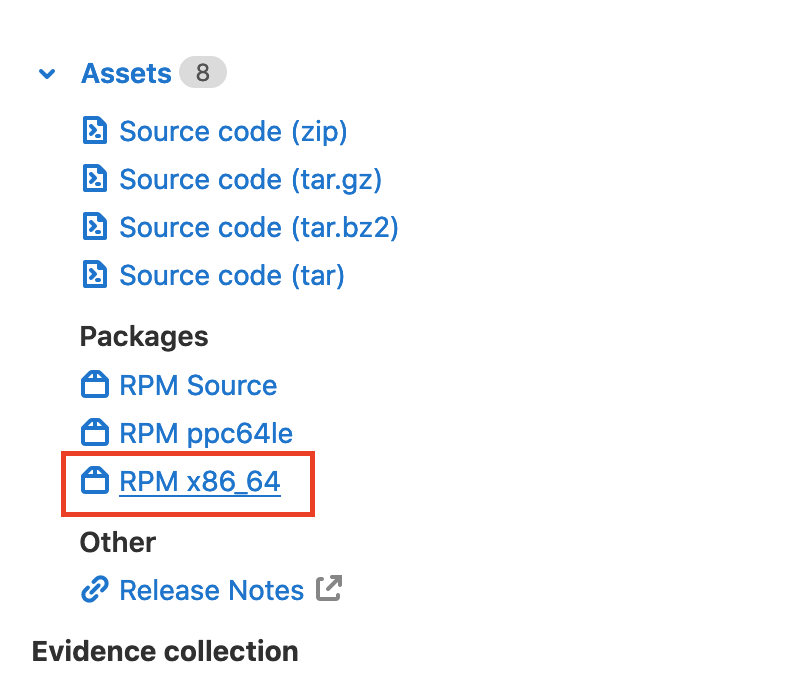Select the Source code (tar.bz2) link
The image size is (788, 680).
tap(258, 227)
